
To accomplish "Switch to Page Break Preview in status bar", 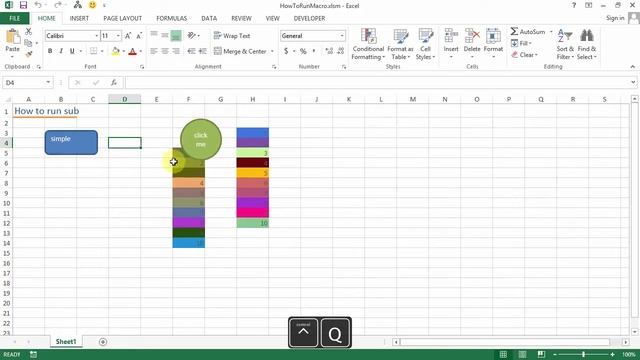I will click(x=541, y=354).
